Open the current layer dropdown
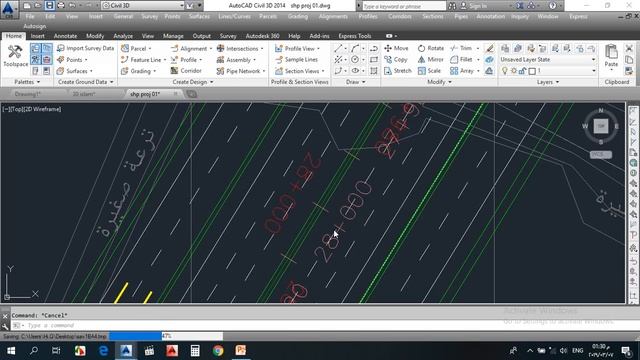 click(x=566, y=71)
